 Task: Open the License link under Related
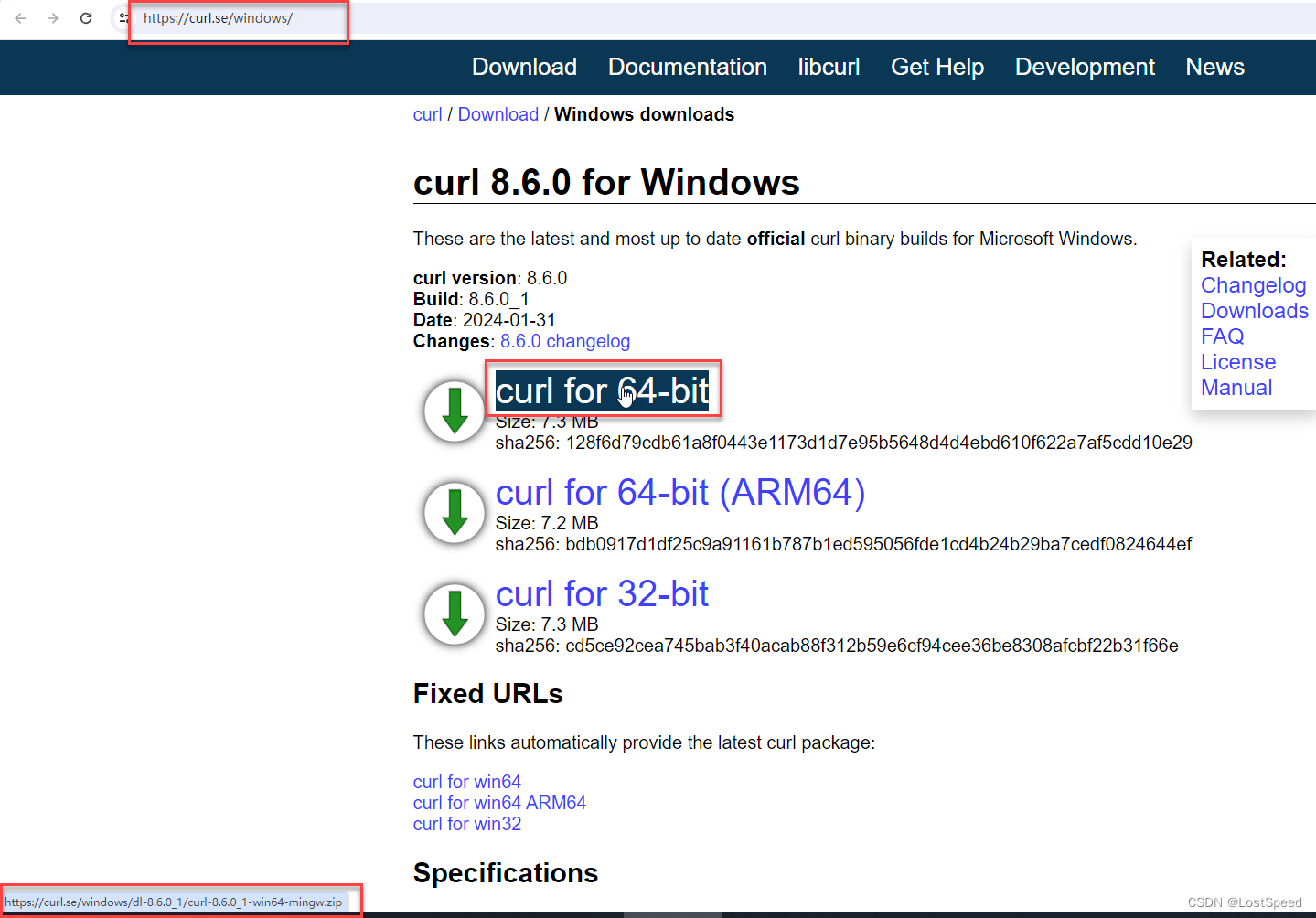1237,362
